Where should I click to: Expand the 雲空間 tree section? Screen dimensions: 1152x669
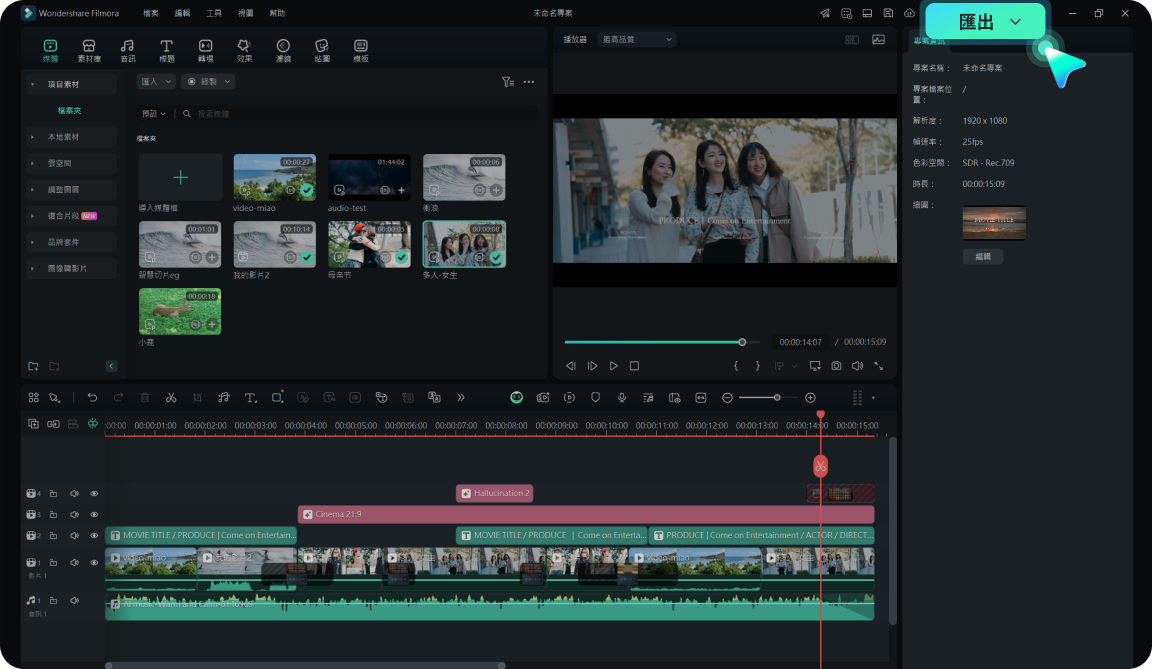pos(32,163)
